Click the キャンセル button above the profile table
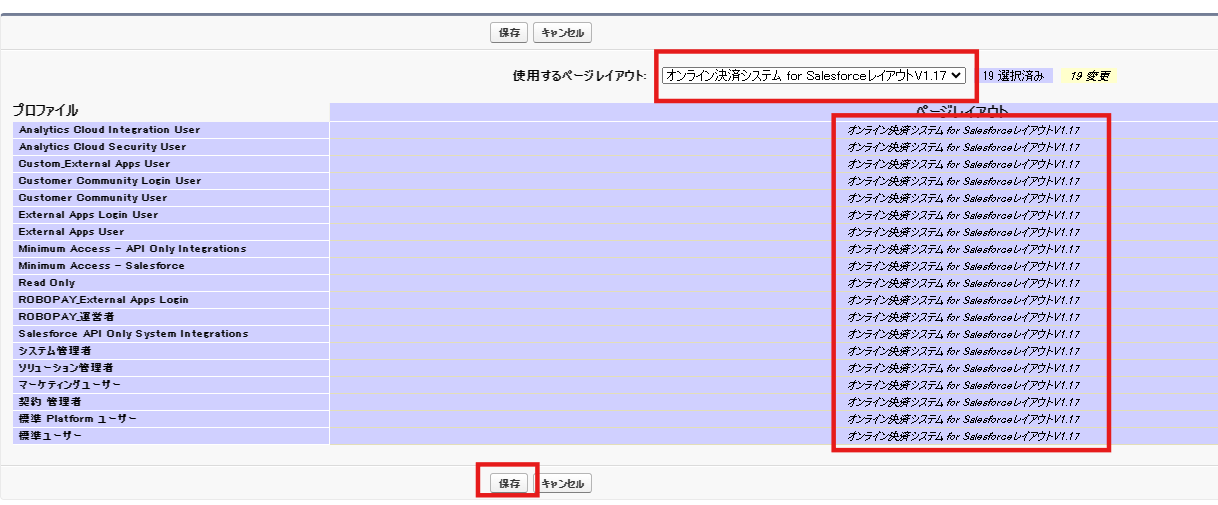 pyautogui.click(x=562, y=33)
